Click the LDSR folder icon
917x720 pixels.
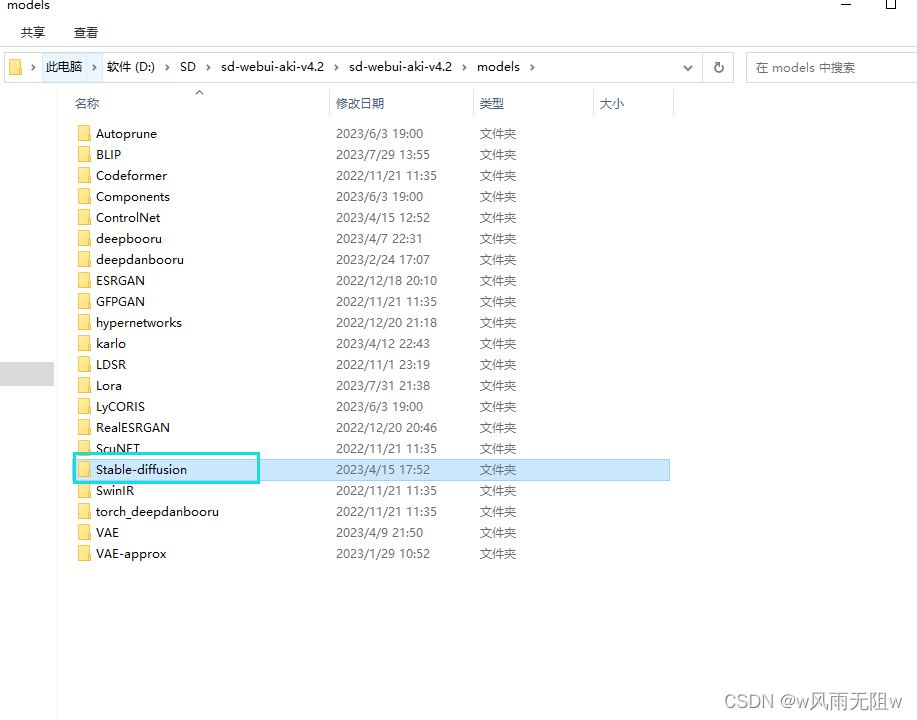pyautogui.click(x=84, y=365)
